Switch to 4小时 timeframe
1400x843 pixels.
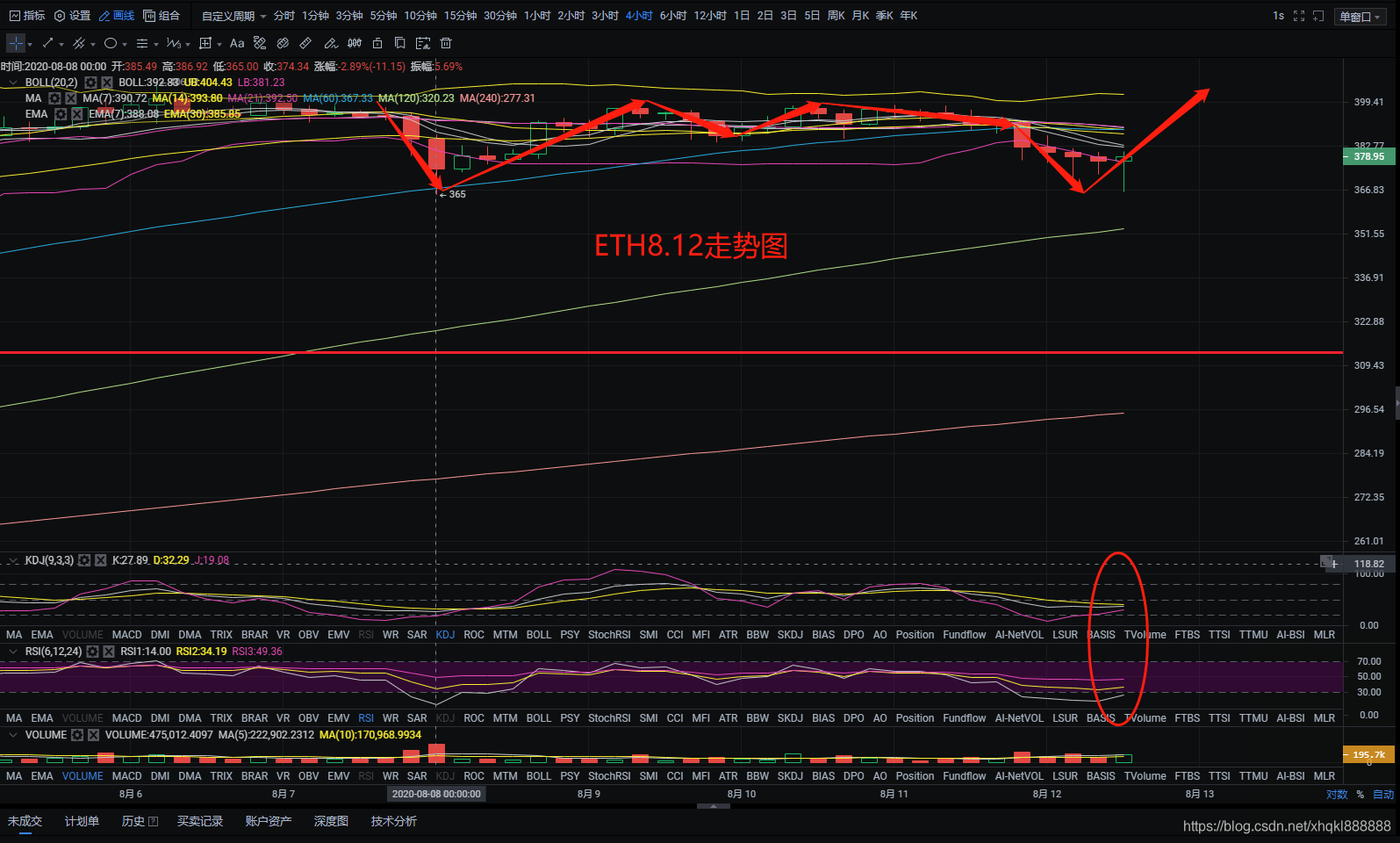[x=639, y=16]
